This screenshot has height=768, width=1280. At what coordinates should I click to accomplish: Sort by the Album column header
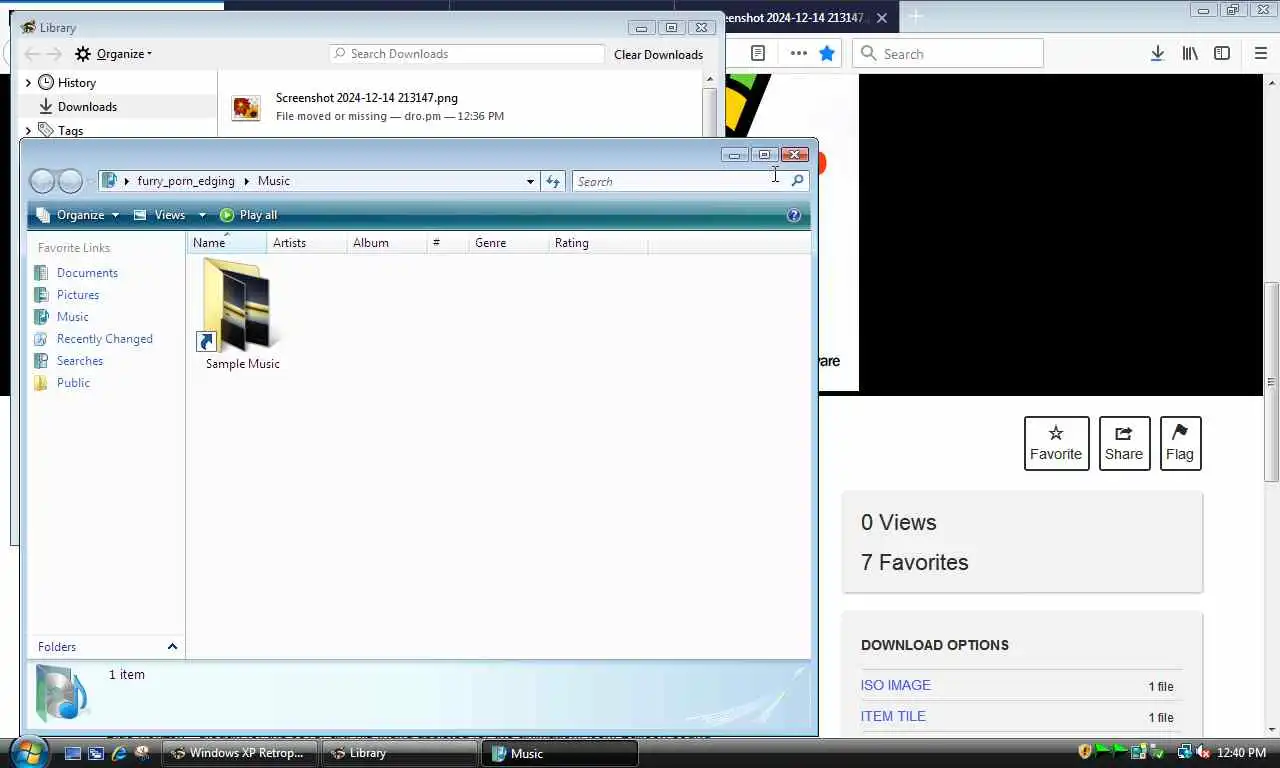(x=386, y=243)
